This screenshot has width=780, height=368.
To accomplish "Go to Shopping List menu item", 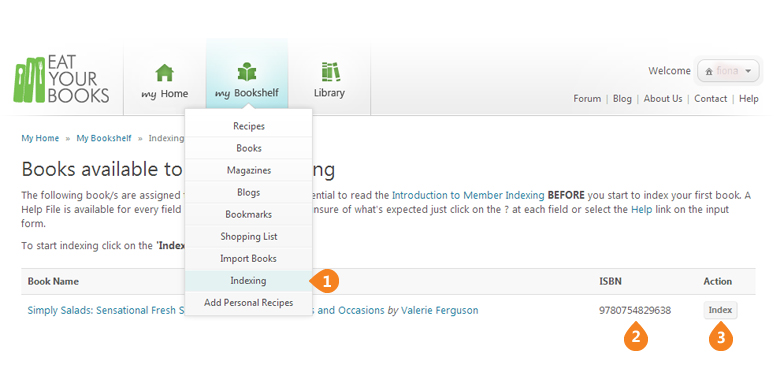I will (249, 237).
